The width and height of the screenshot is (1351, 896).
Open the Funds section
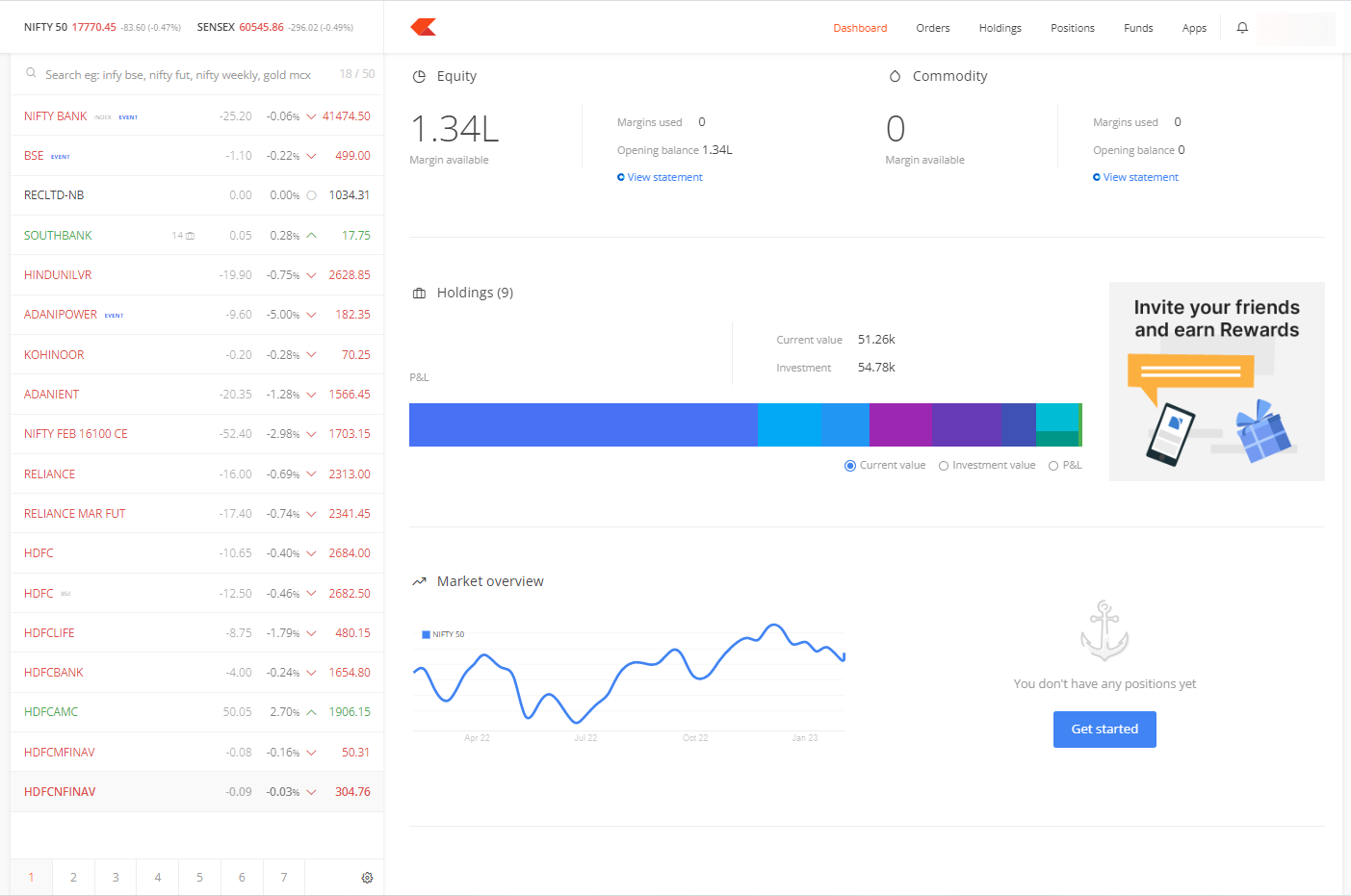click(1138, 28)
